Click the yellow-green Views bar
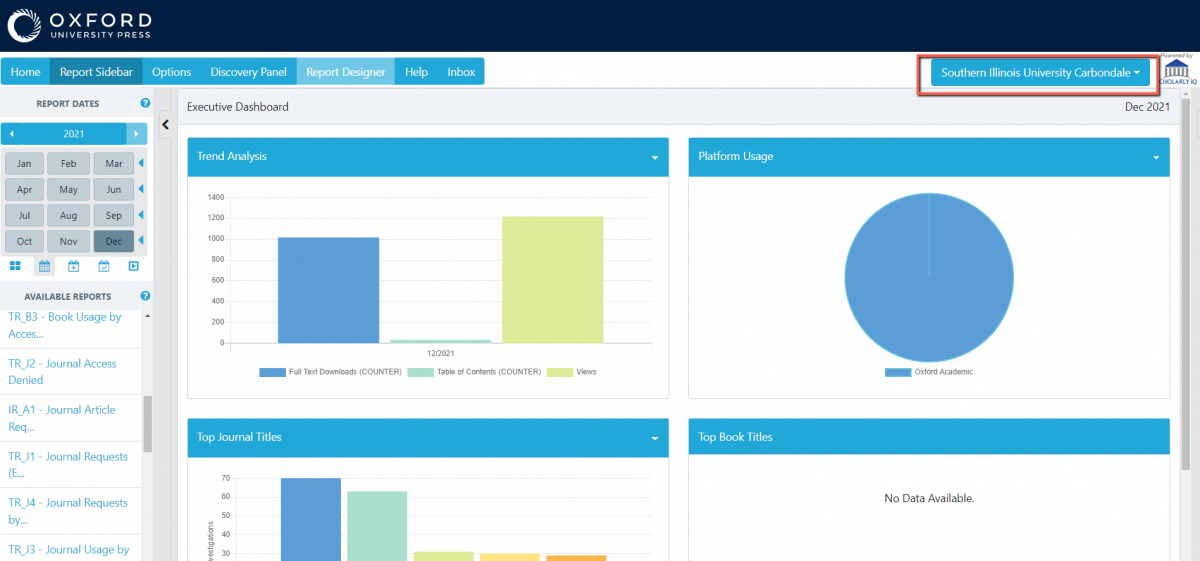The height and width of the screenshot is (561, 1200). [x=553, y=280]
